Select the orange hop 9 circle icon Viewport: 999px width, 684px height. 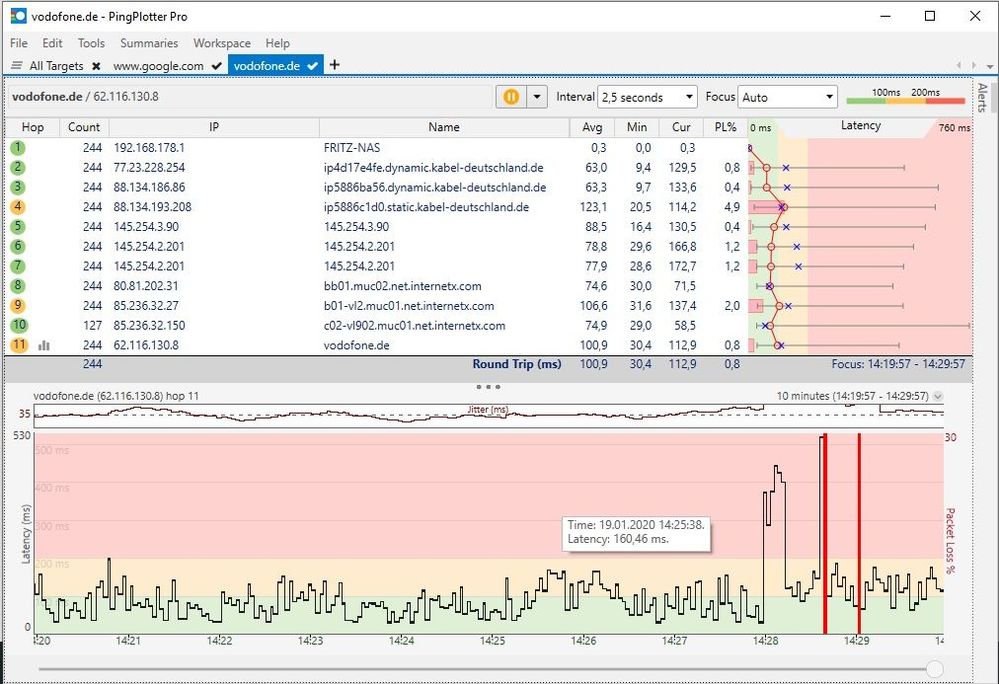(18, 306)
